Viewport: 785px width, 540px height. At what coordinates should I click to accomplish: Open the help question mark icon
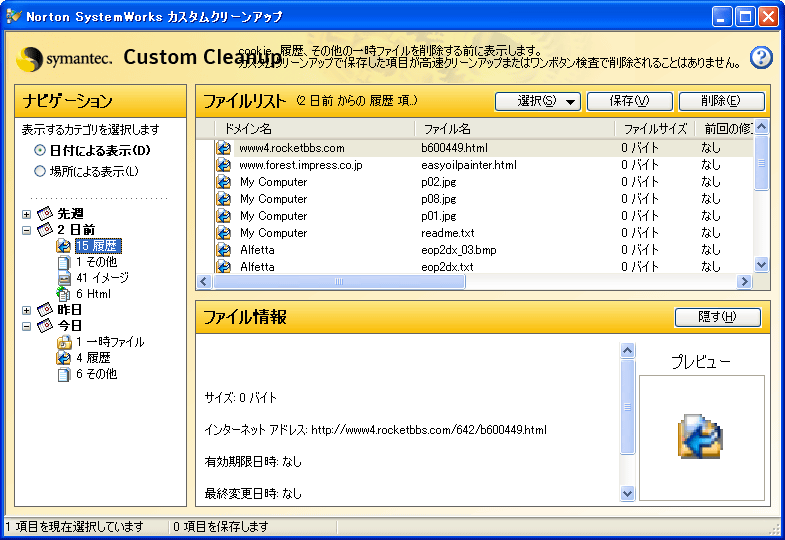[761, 58]
